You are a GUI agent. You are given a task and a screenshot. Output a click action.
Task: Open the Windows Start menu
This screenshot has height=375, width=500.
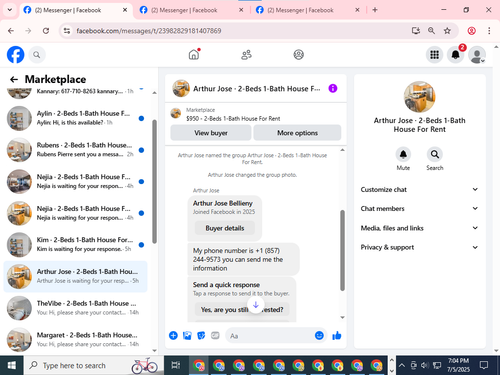click(12, 365)
